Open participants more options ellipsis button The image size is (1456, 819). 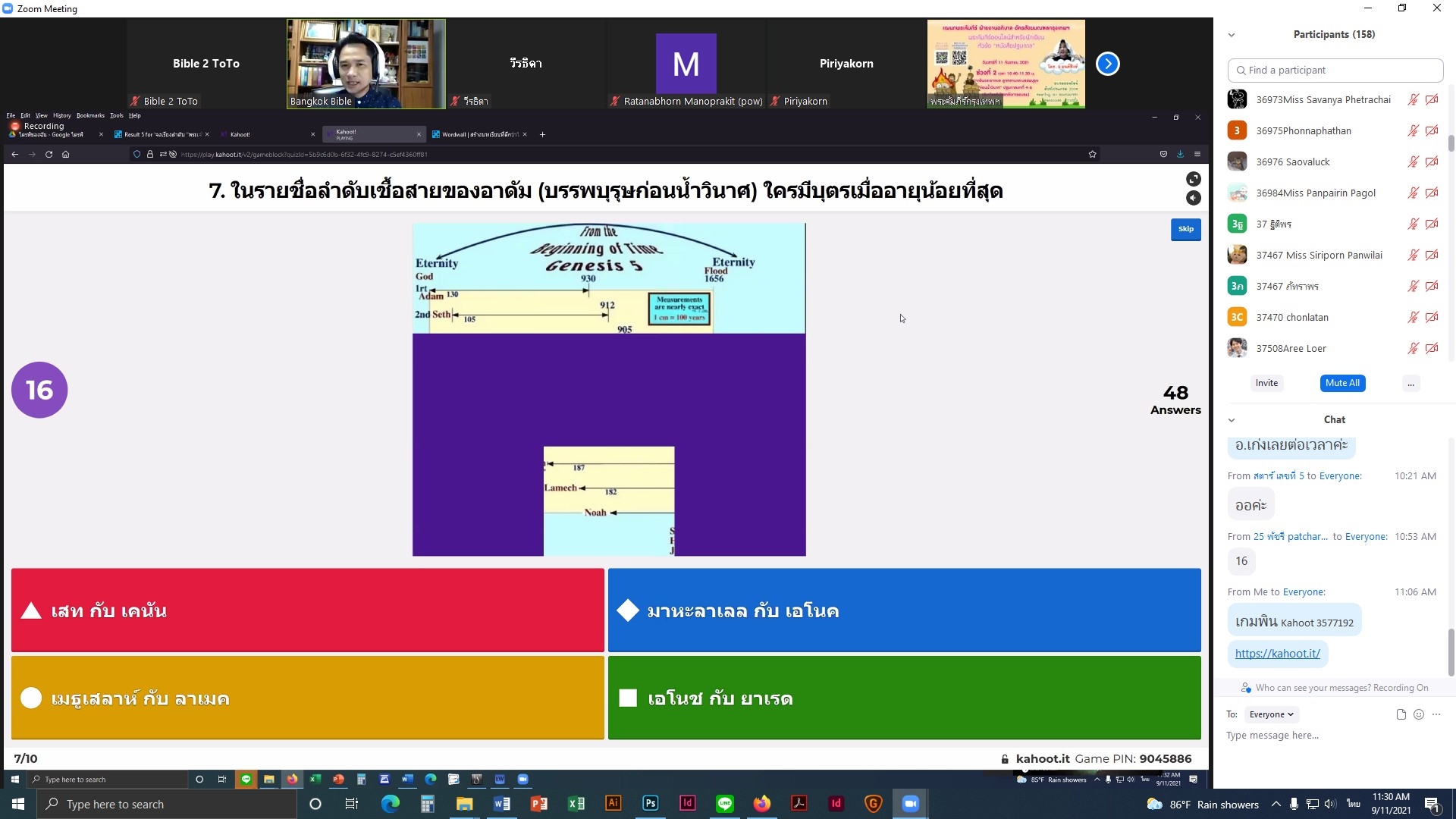[x=1410, y=384]
